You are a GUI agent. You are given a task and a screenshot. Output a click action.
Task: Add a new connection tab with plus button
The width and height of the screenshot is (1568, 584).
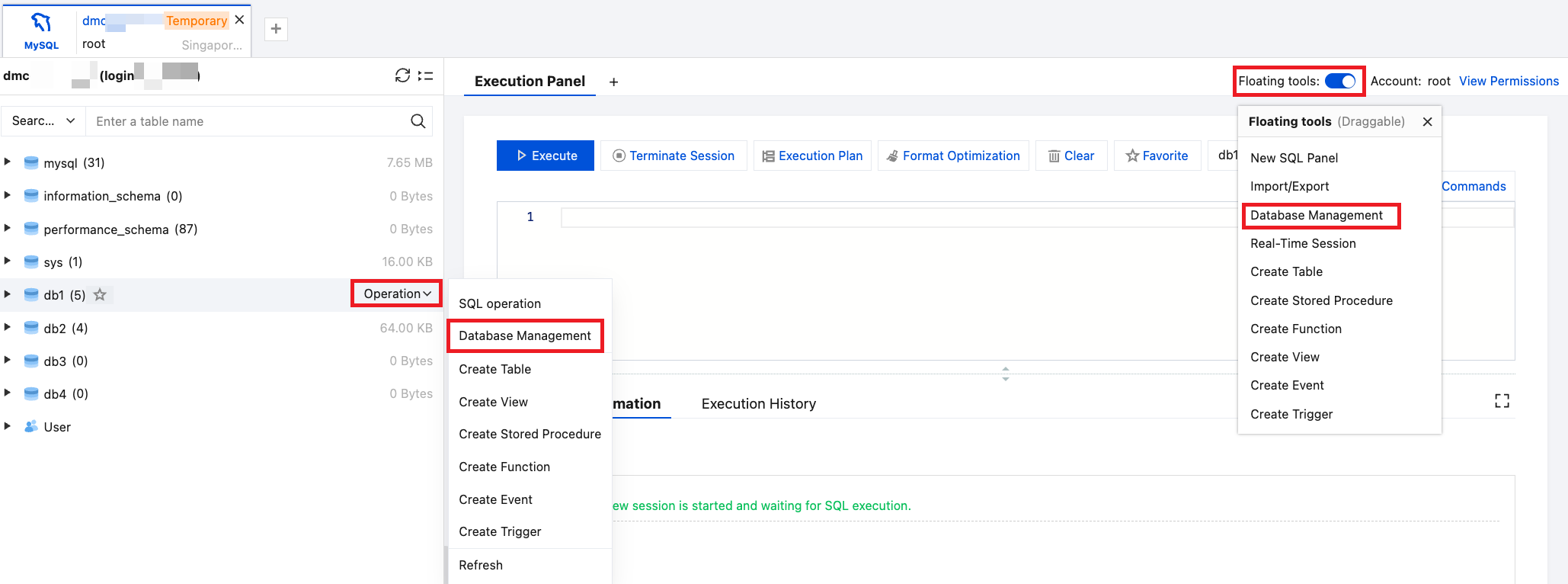[x=276, y=29]
